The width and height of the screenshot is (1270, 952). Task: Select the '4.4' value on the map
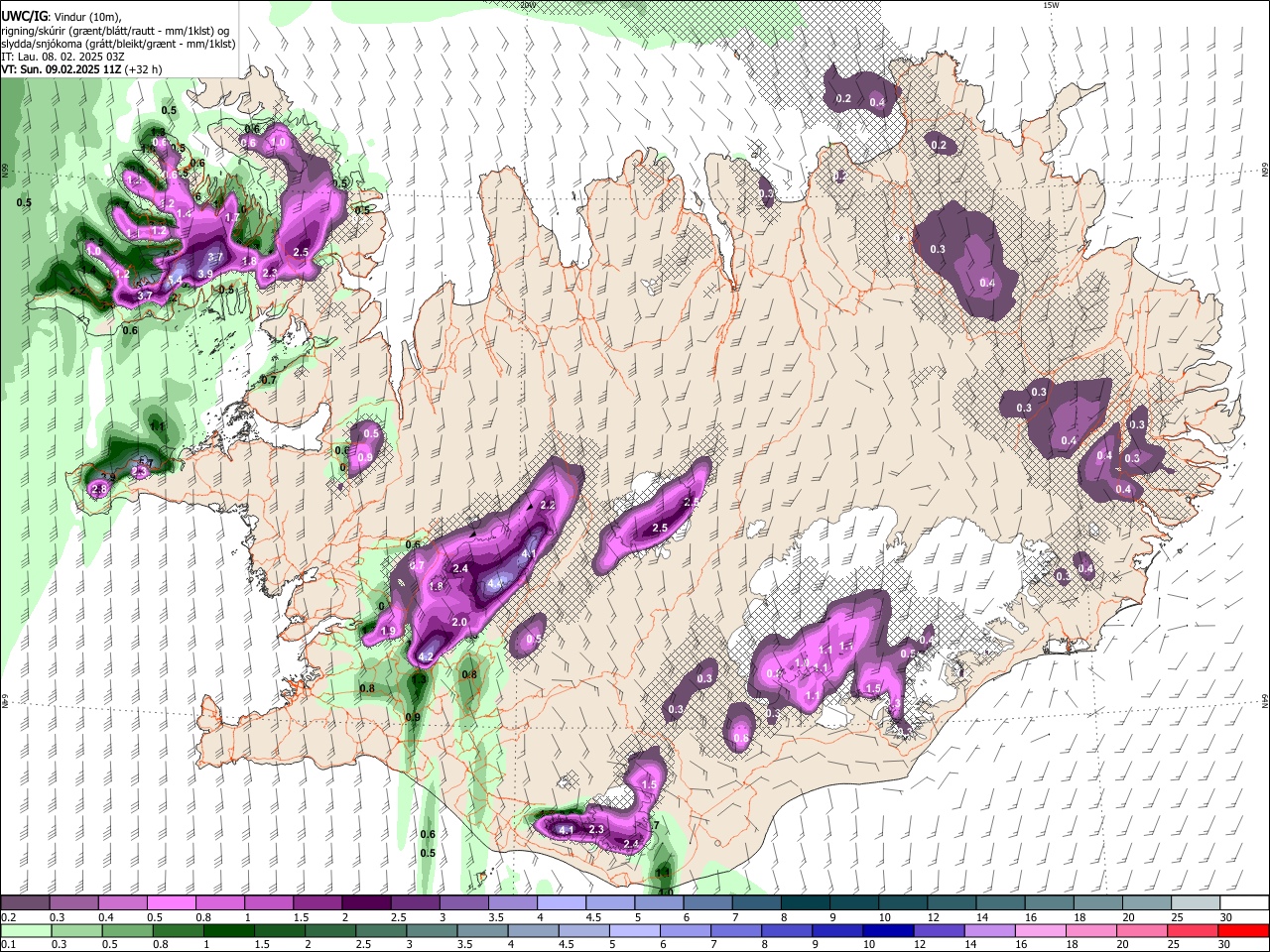pos(496,584)
